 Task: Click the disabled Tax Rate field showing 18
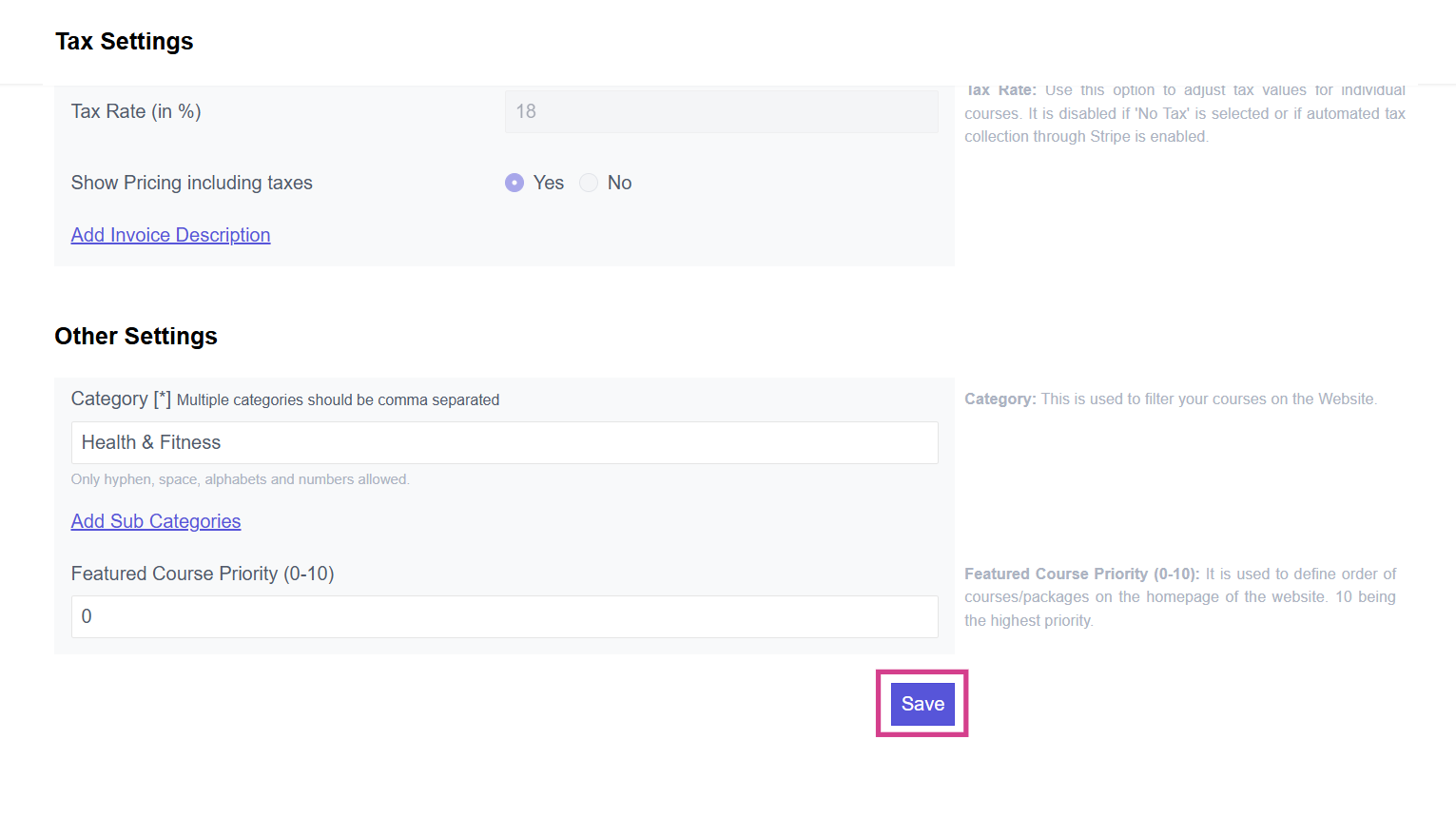721,111
